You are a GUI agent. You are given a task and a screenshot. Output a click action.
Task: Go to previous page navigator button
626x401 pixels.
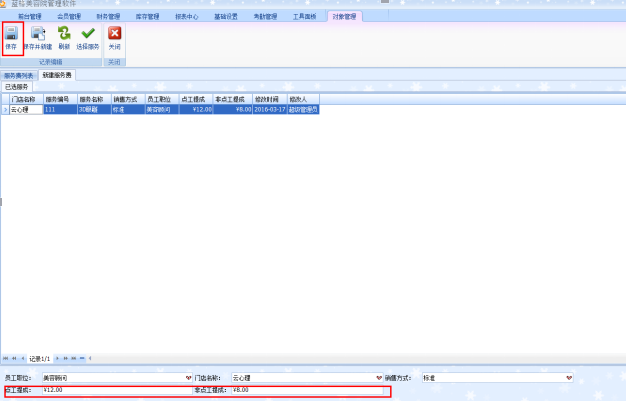coord(14,358)
